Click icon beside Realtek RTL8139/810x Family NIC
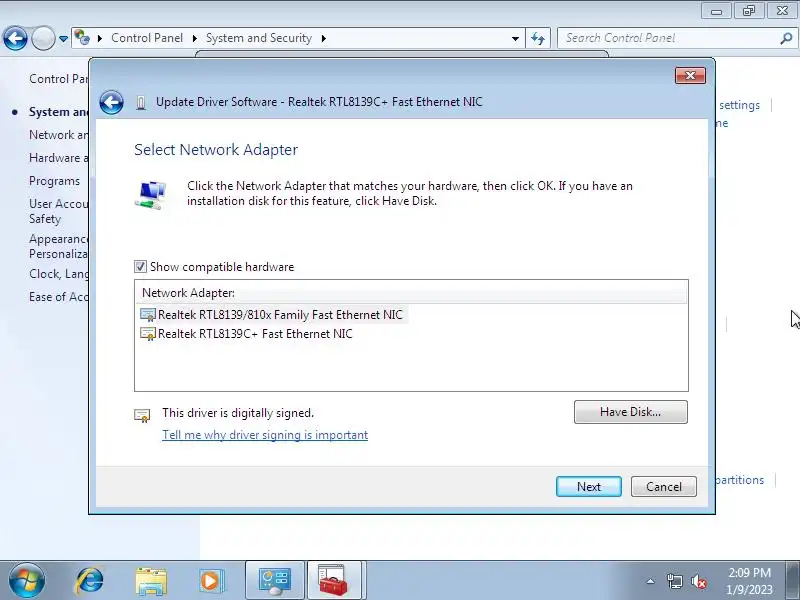The image size is (800, 600). [148, 315]
